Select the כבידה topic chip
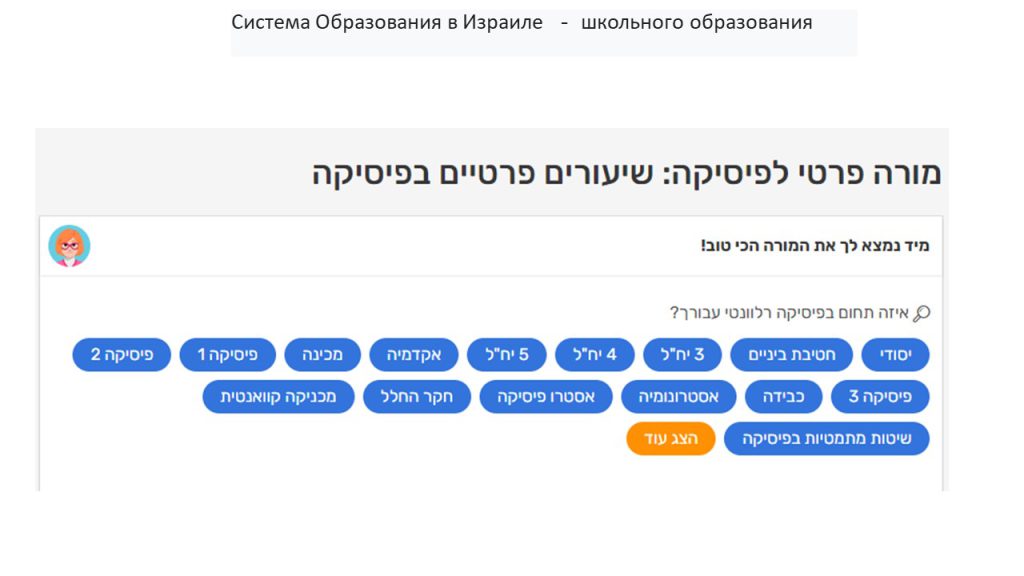1024x576 pixels. [x=783, y=397]
